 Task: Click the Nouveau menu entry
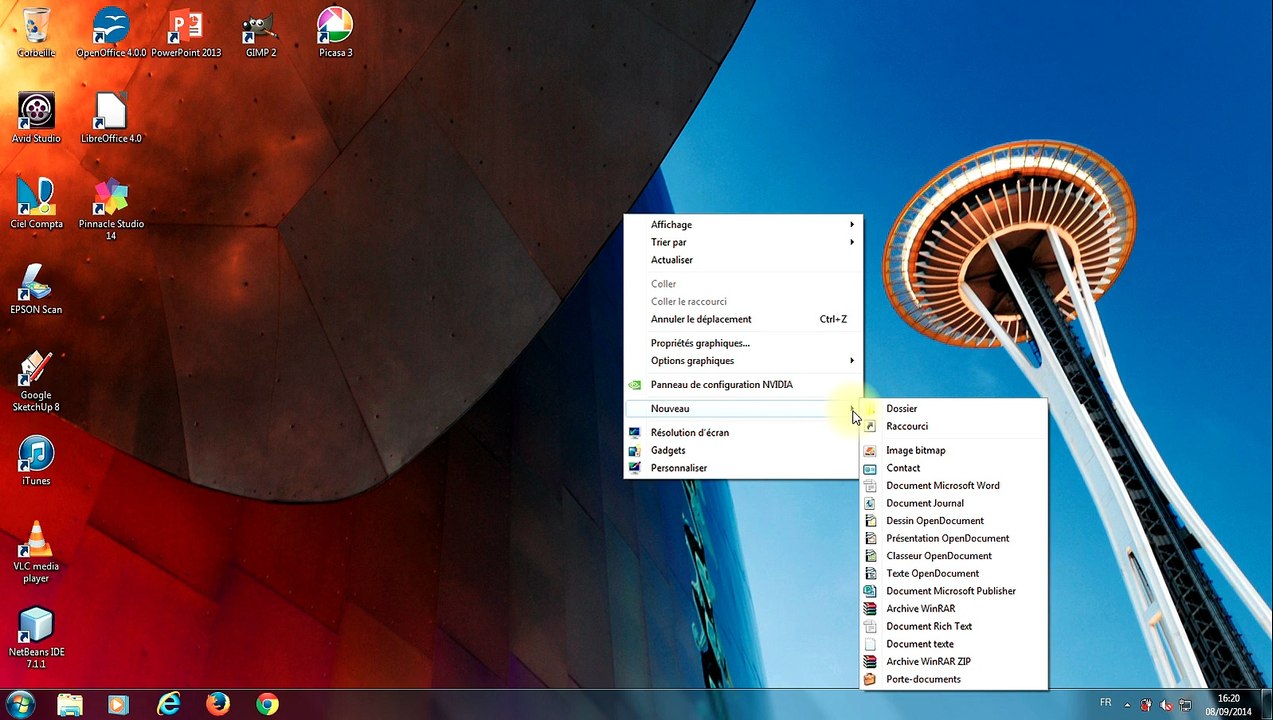coord(743,409)
